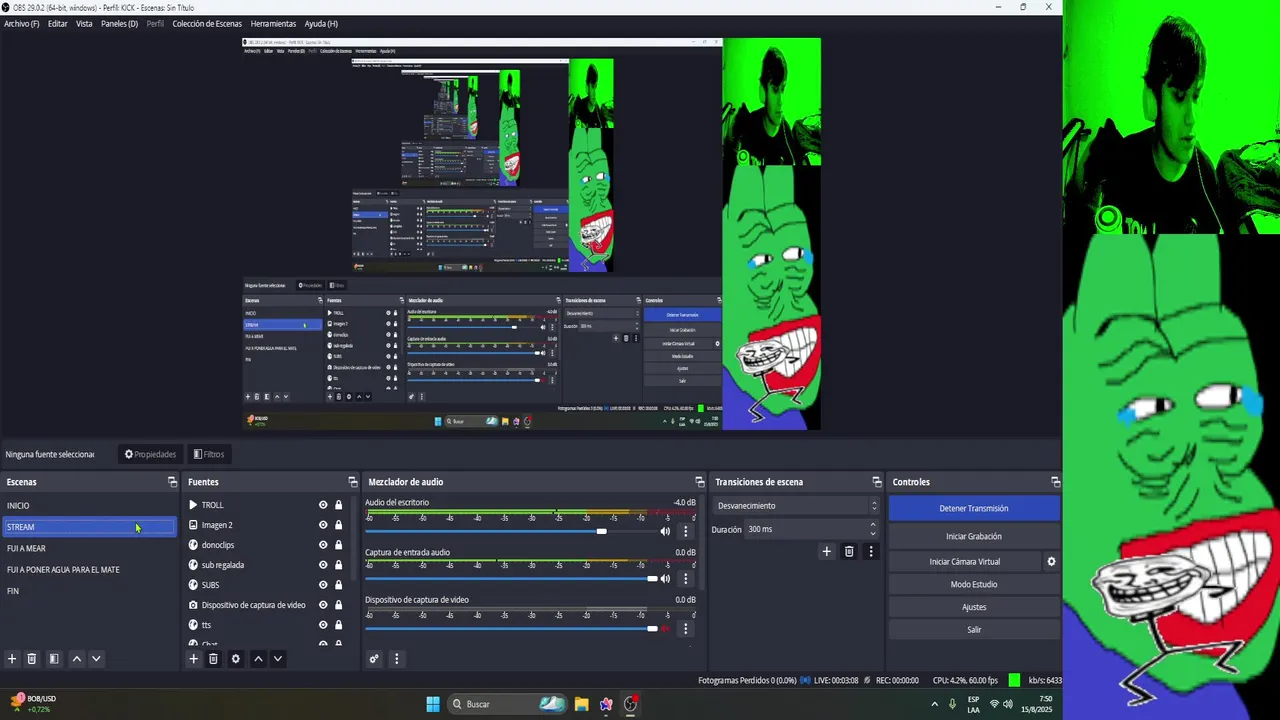The width and height of the screenshot is (1280, 720).
Task: Unlock the TROLL source padlock
Action: (x=338, y=505)
